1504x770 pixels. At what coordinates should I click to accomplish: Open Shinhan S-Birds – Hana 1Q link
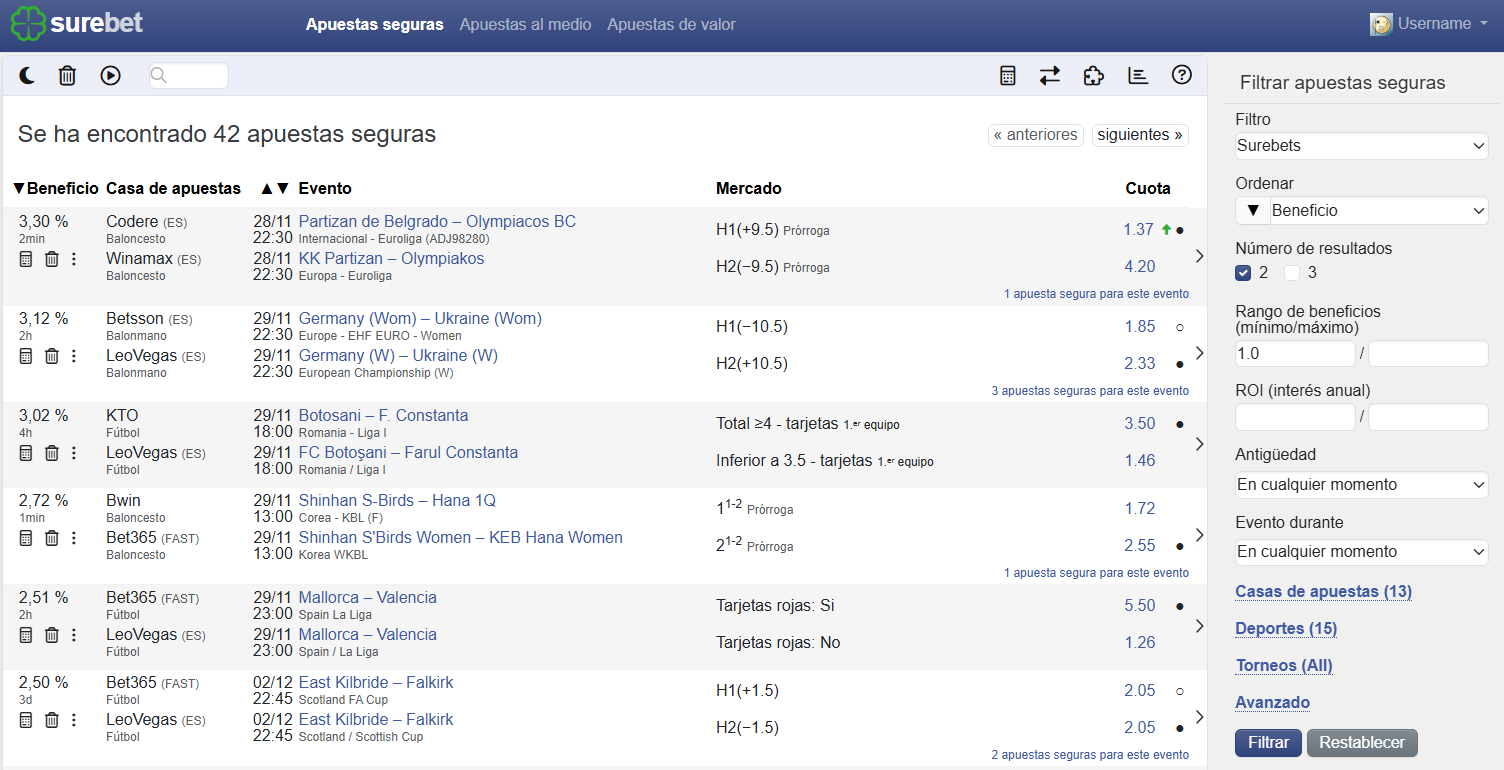[397, 500]
